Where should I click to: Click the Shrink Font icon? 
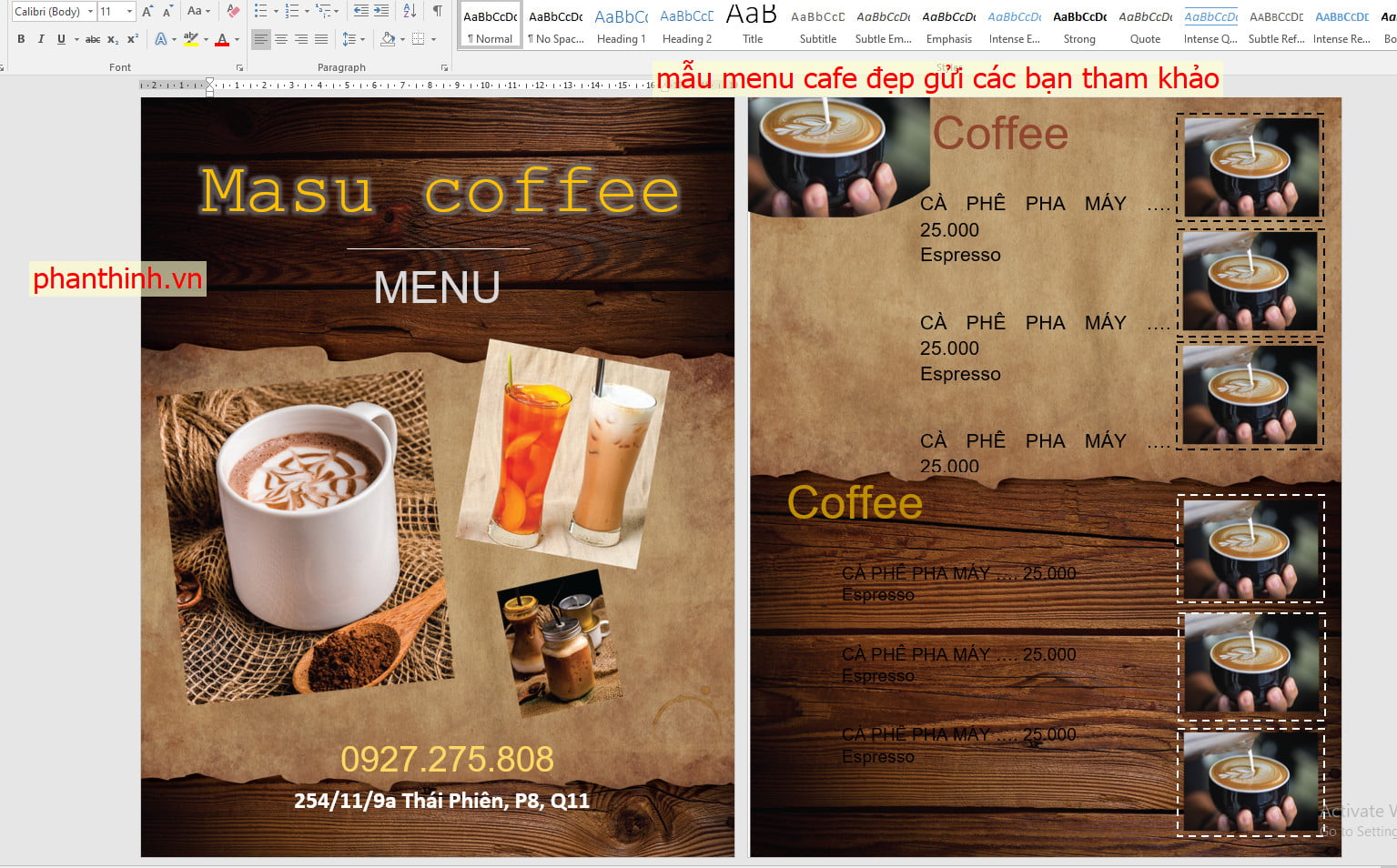click(167, 12)
